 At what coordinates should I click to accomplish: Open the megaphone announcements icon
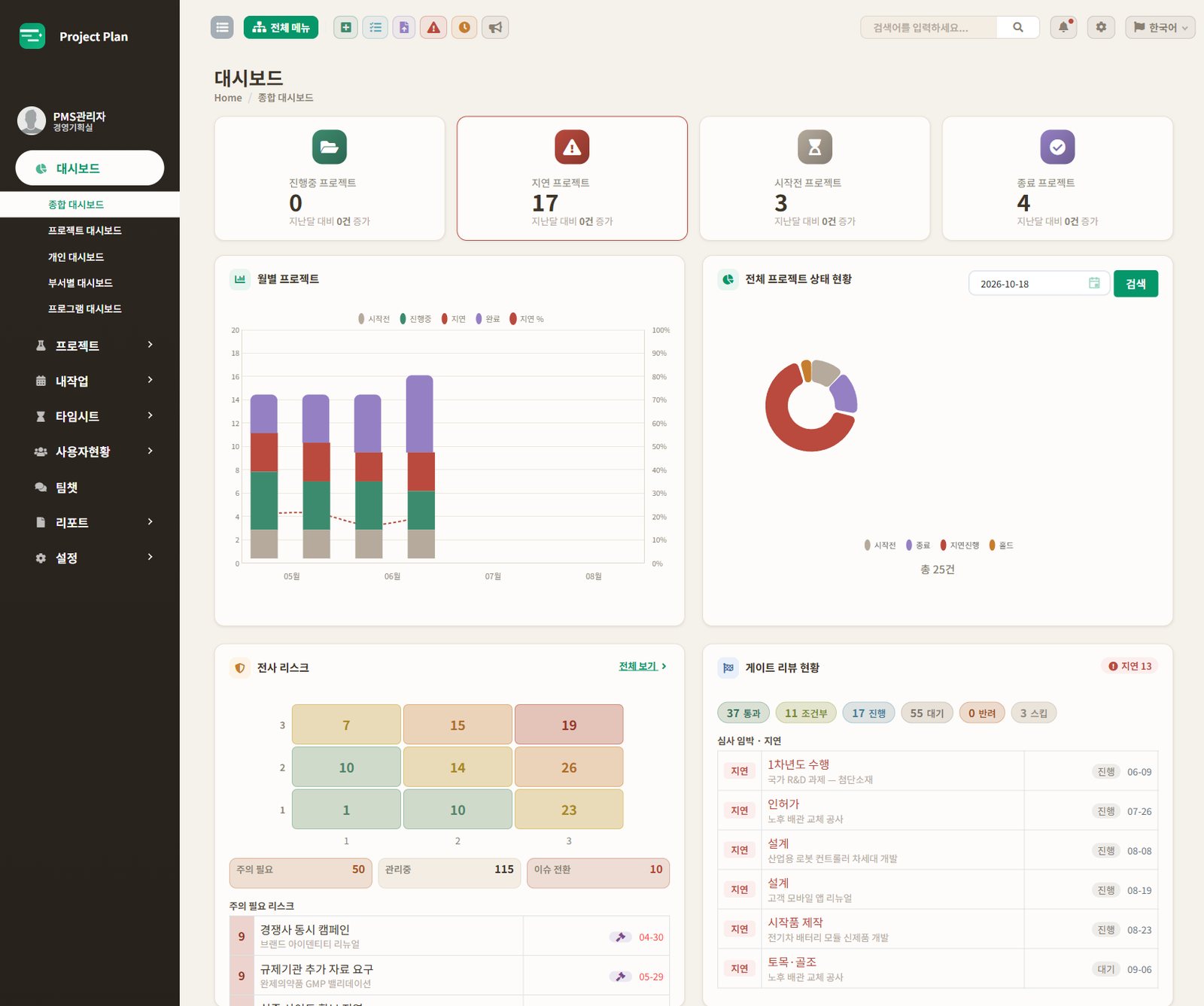495,27
